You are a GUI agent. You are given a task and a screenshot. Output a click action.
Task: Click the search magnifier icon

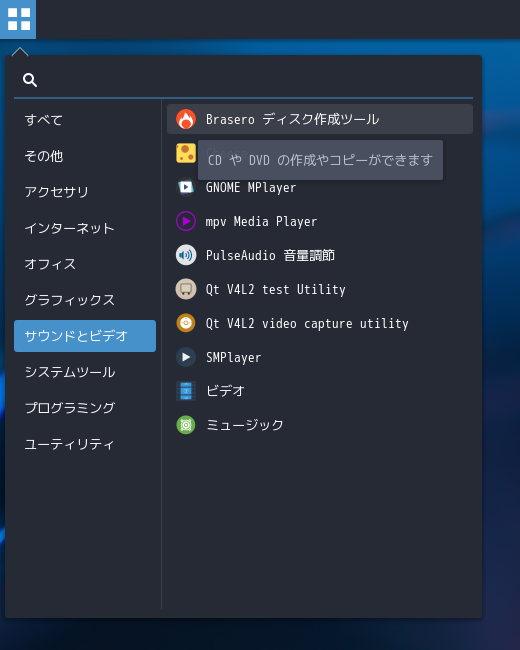click(x=30, y=80)
